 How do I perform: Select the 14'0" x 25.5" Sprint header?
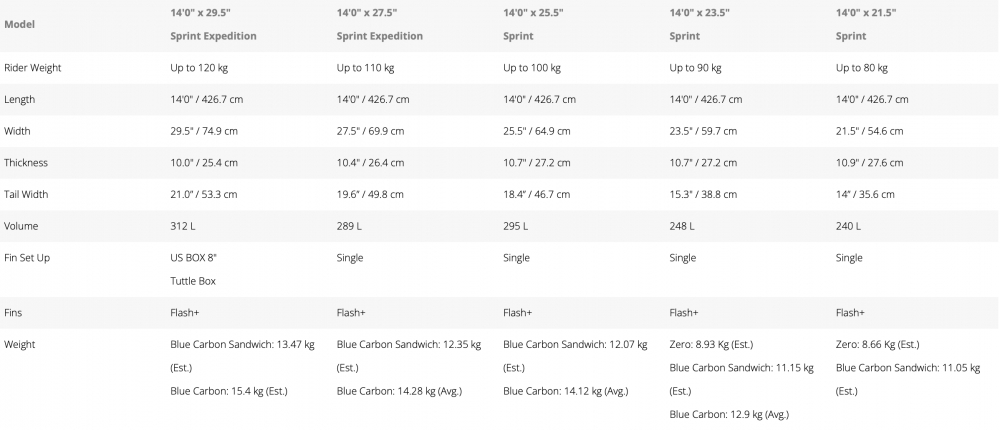(x=532, y=25)
